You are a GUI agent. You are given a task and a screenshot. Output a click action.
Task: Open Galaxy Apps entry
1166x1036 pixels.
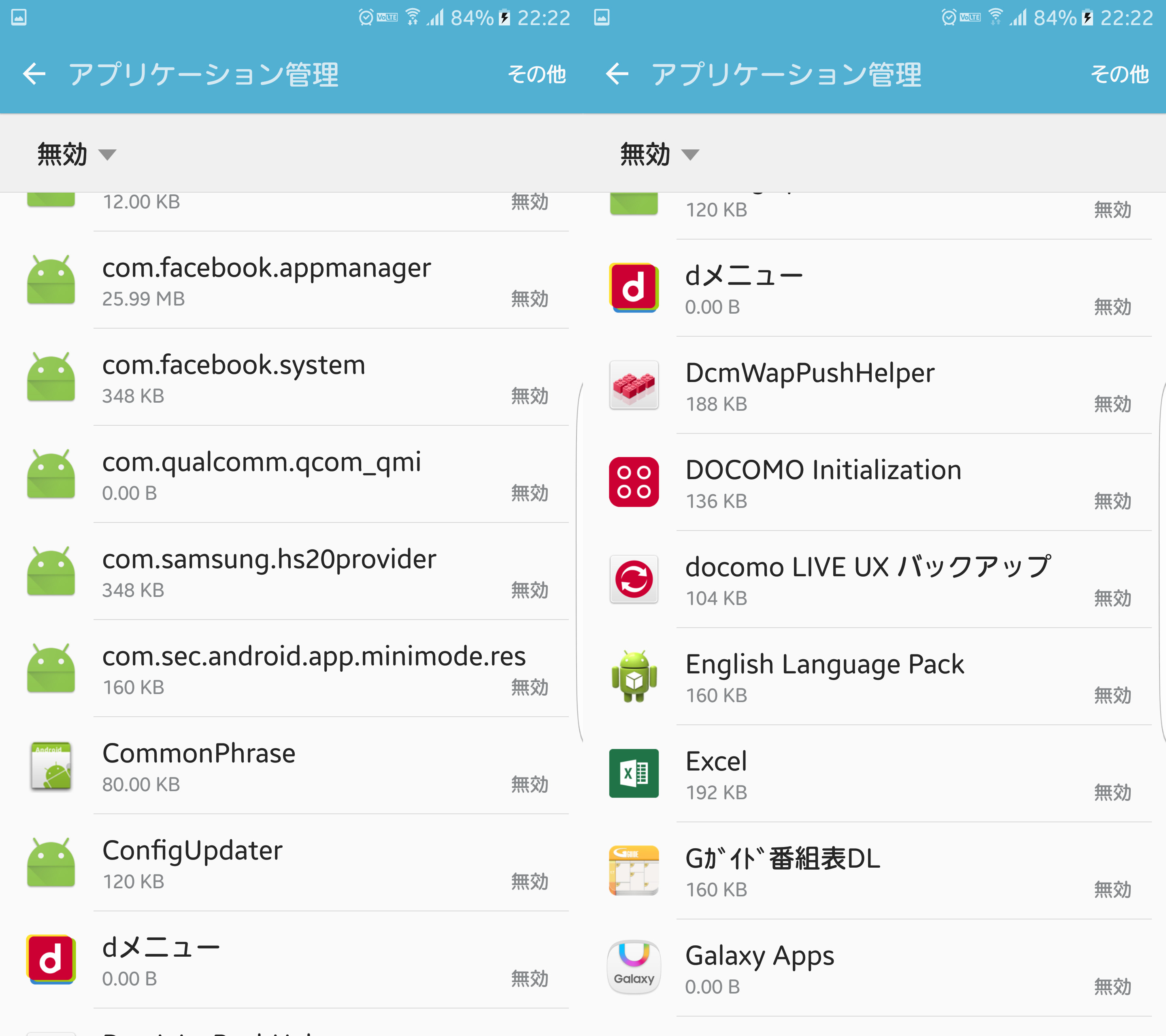[874, 968]
